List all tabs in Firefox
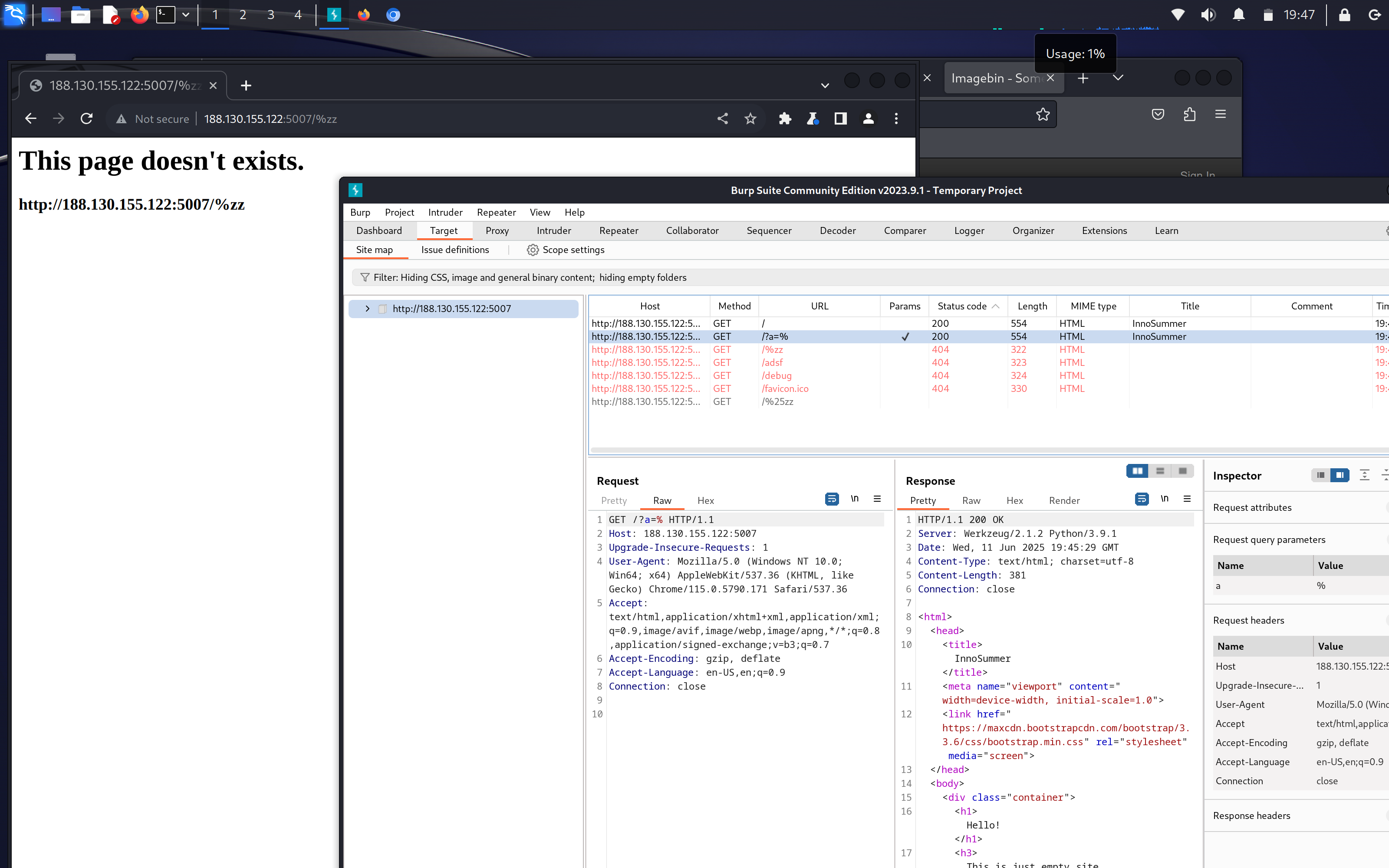Viewport: 1389px width, 868px height. click(1118, 78)
